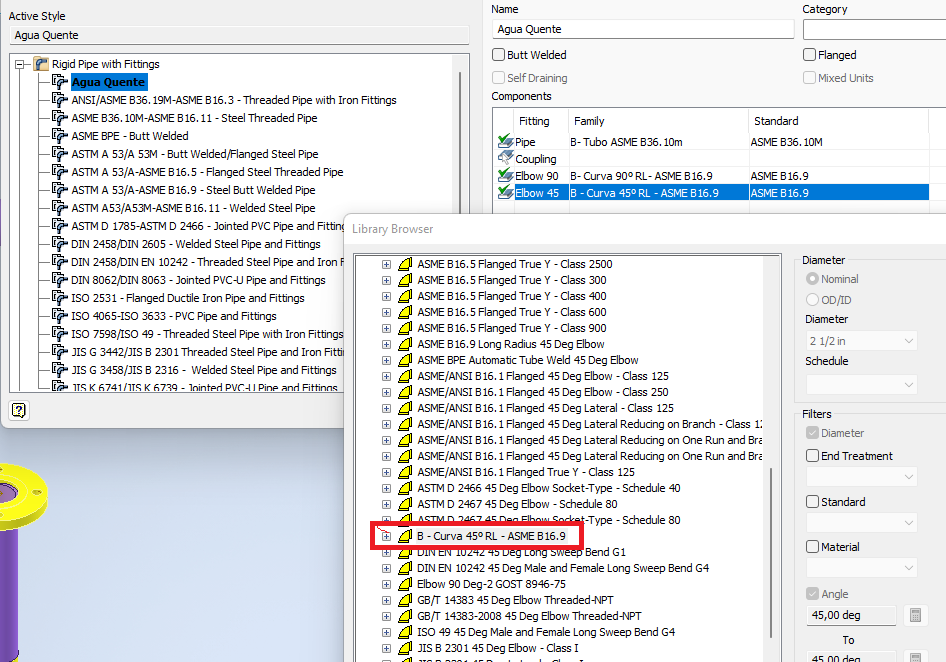This screenshot has height=662, width=946.
Task: Click the Angle 45,00 deg input field
Action: (851, 616)
